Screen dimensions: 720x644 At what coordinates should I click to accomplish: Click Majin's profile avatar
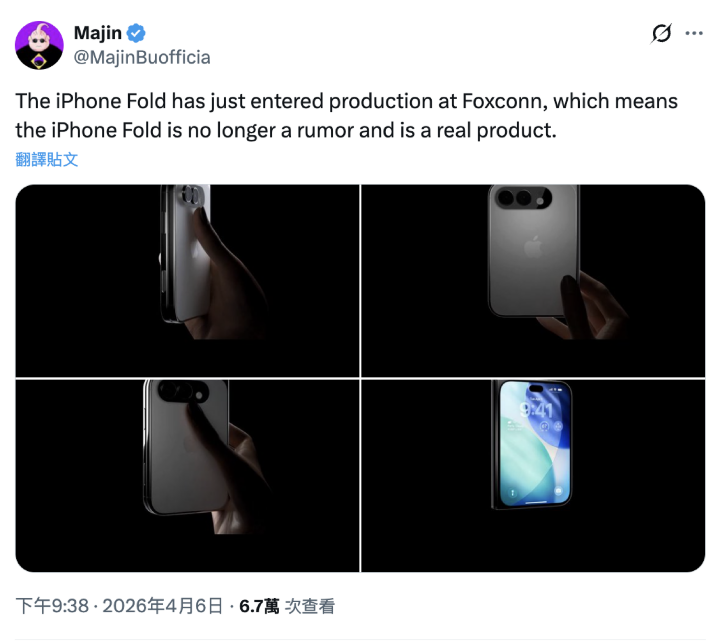(x=39, y=45)
